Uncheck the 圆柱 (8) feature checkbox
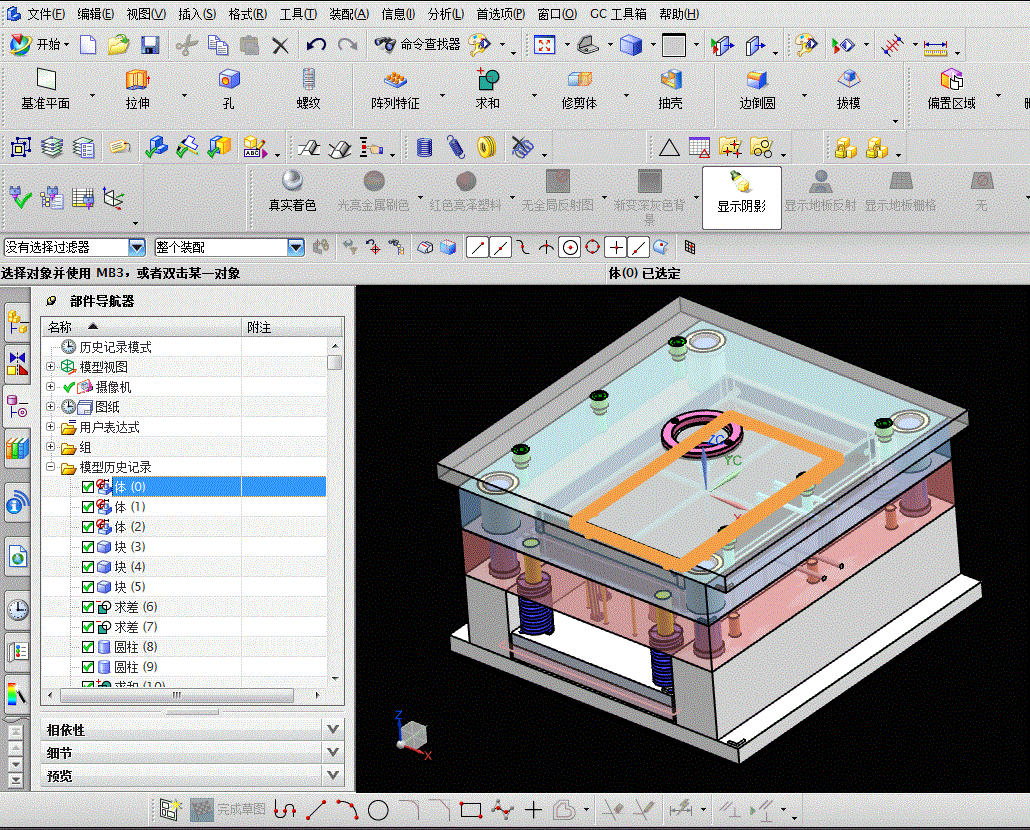Viewport: 1030px width, 830px height. coord(88,647)
